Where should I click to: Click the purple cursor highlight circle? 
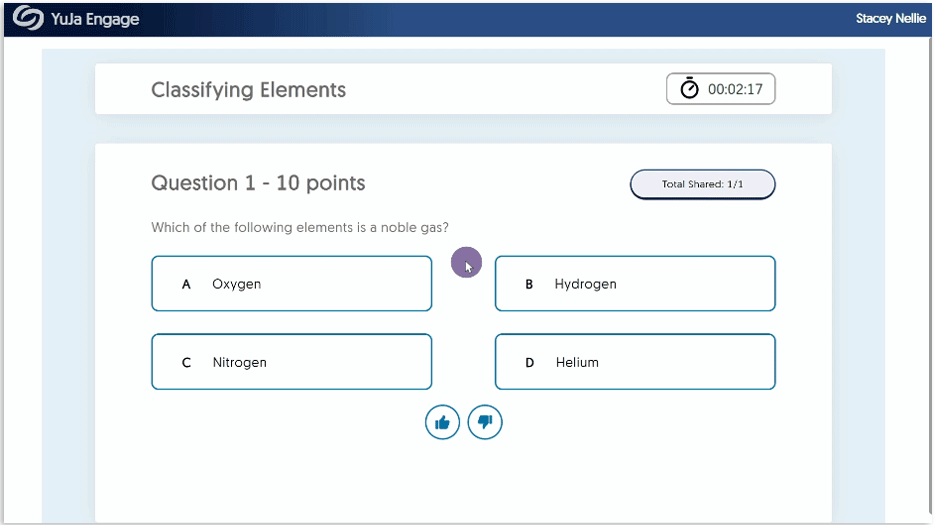466,263
